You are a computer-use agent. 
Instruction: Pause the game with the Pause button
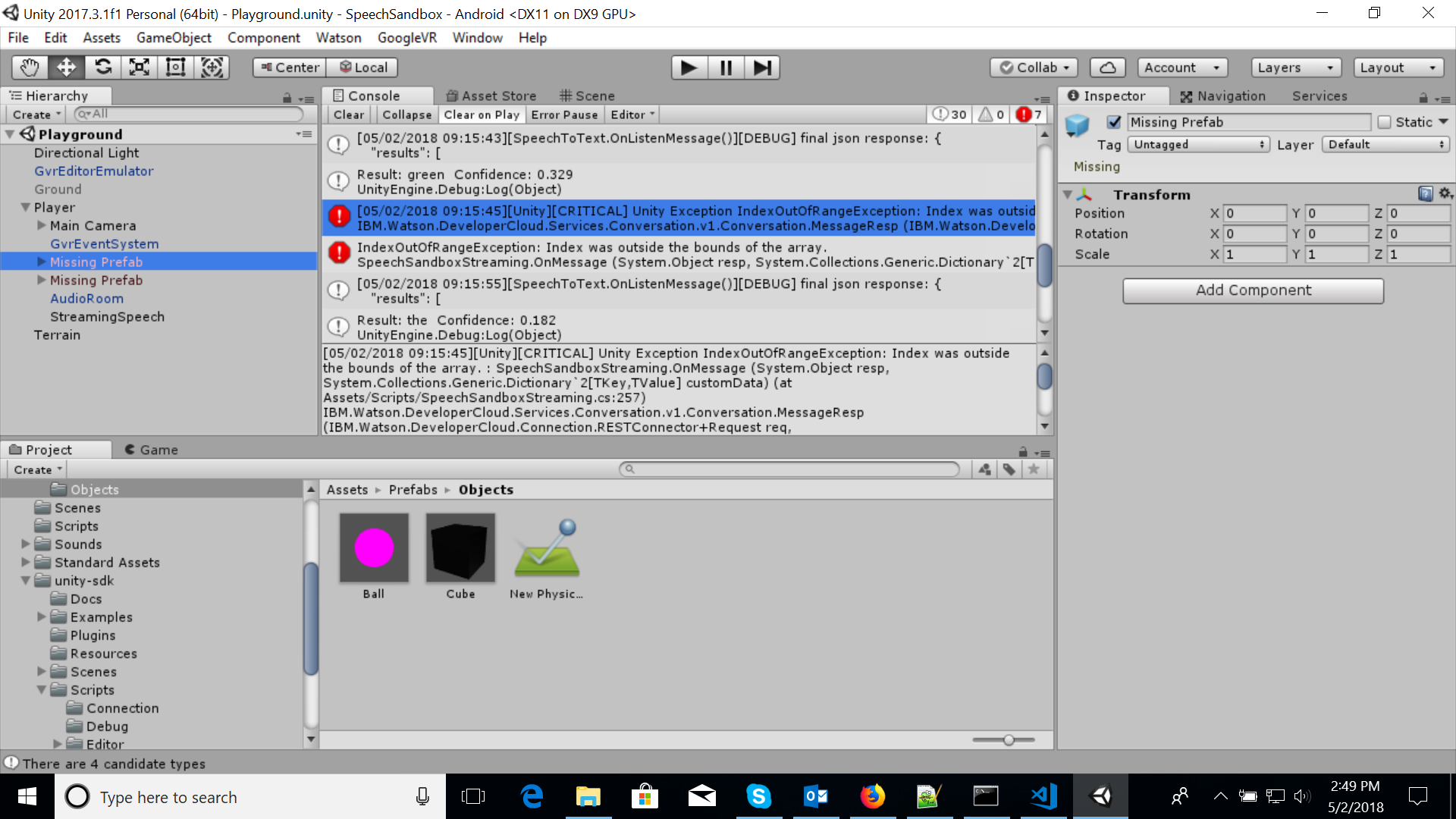tap(725, 67)
